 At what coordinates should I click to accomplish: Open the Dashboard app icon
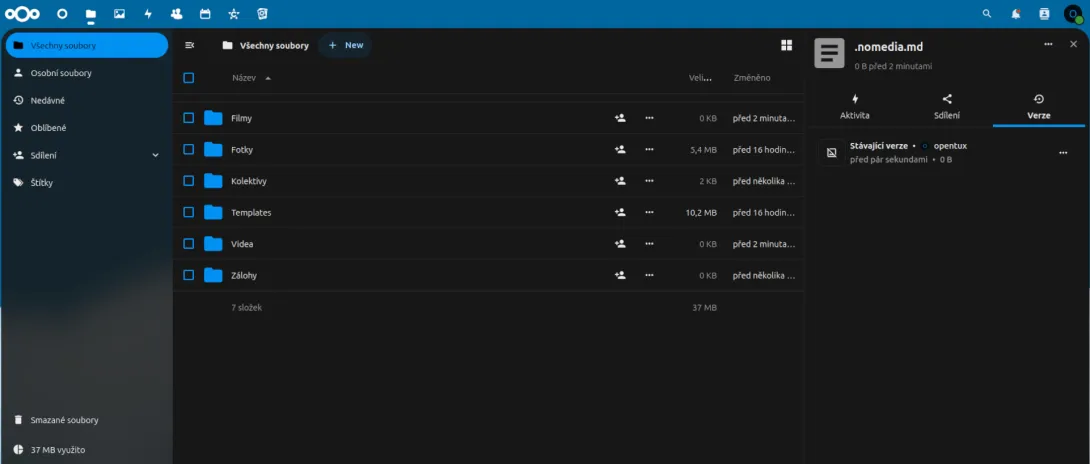(62, 14)
